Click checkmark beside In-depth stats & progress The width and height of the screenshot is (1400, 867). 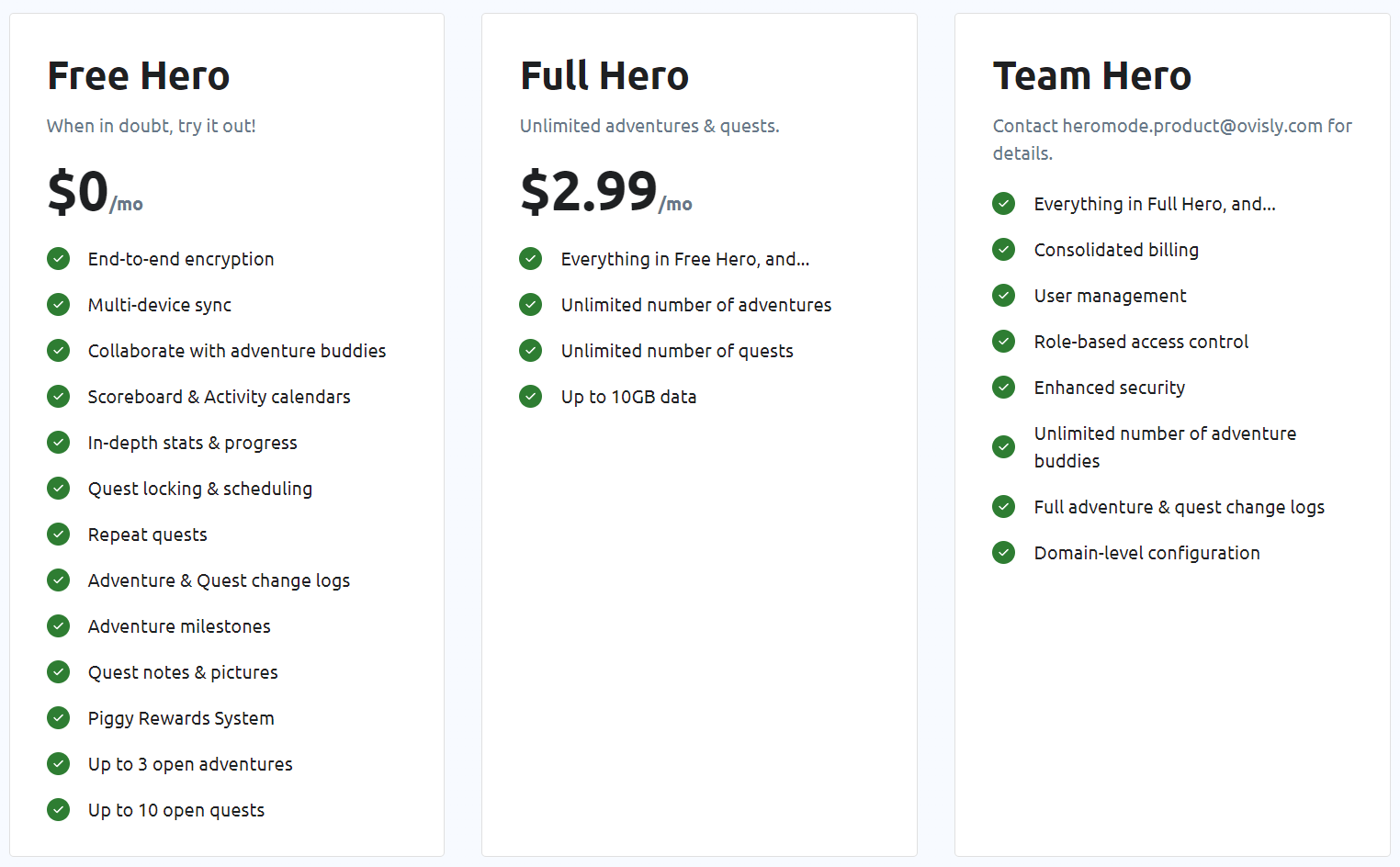[59, 443]
